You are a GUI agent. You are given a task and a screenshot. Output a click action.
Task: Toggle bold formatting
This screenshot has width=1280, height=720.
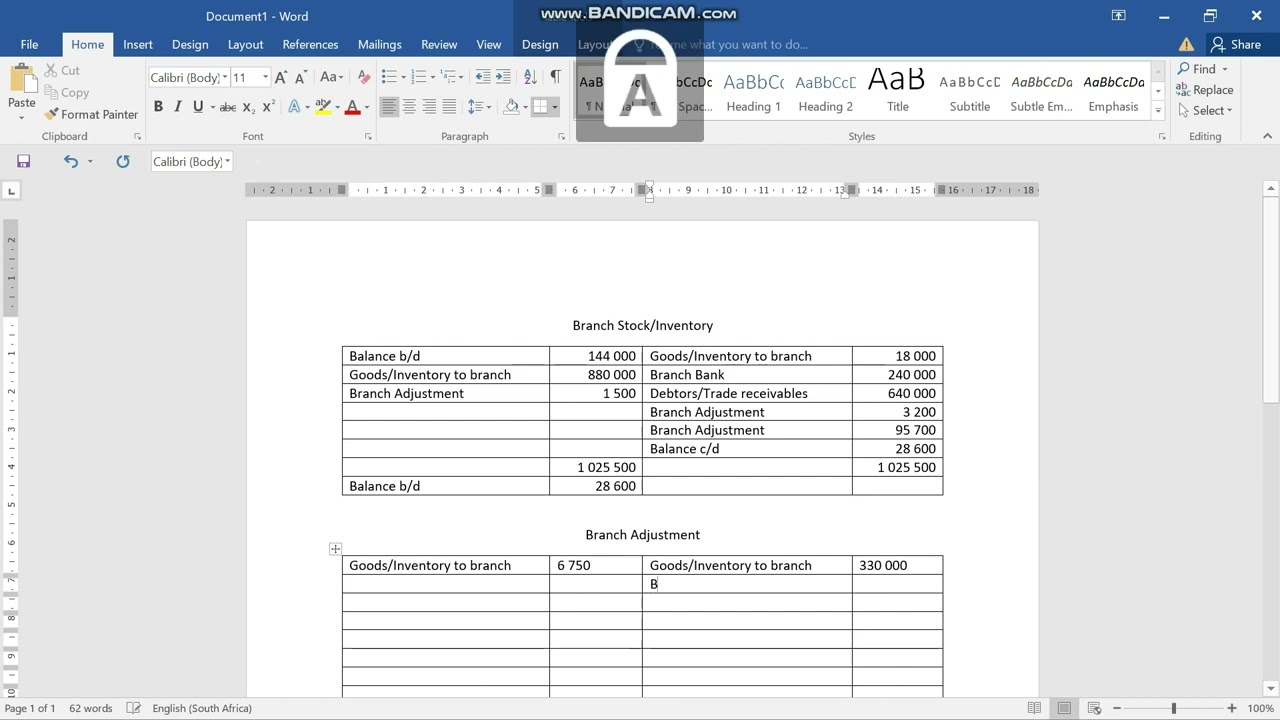[x=158, y=107]
